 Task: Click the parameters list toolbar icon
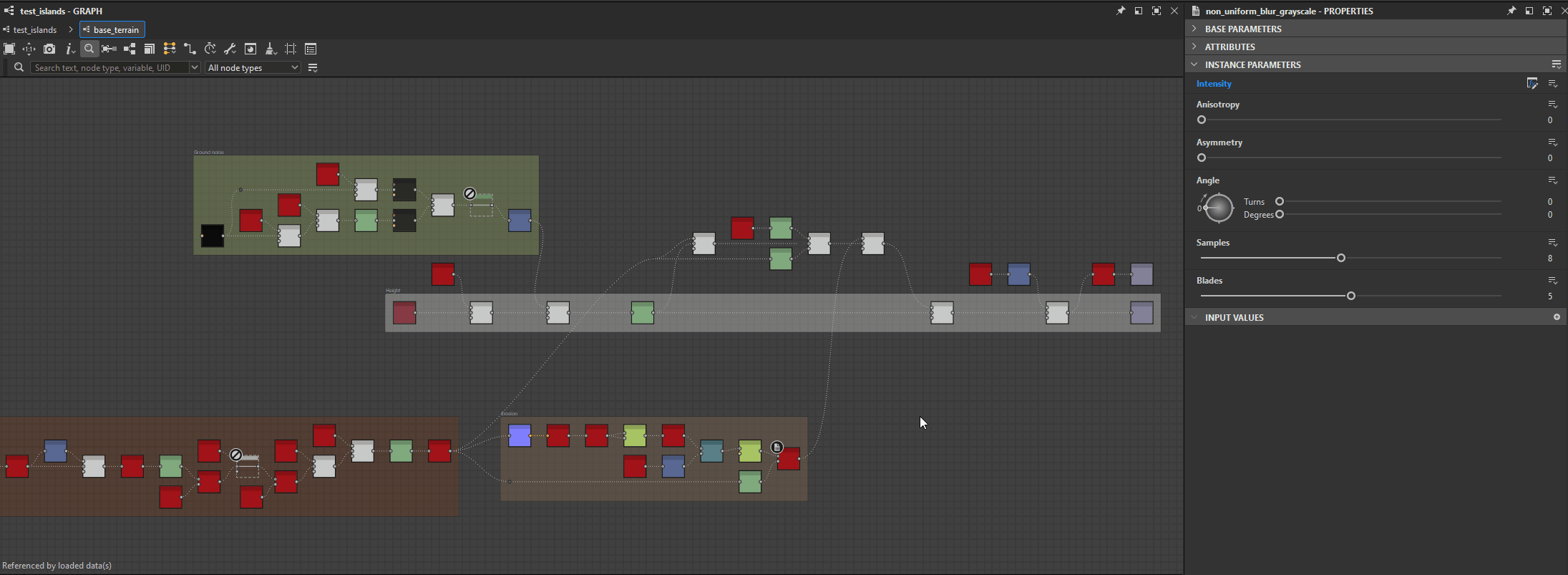(x=311, y=49)
